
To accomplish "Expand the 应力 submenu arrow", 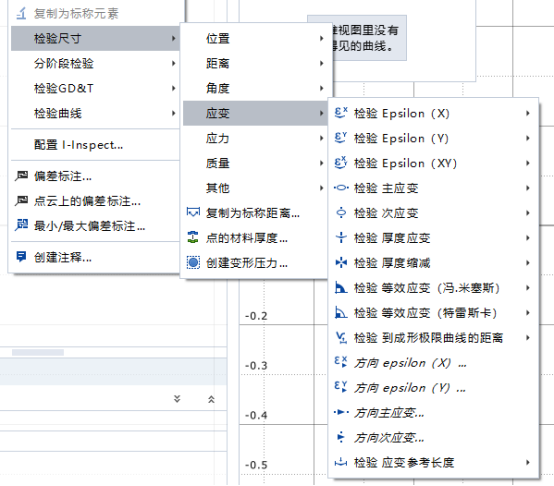I will click(x=322, y=138).
